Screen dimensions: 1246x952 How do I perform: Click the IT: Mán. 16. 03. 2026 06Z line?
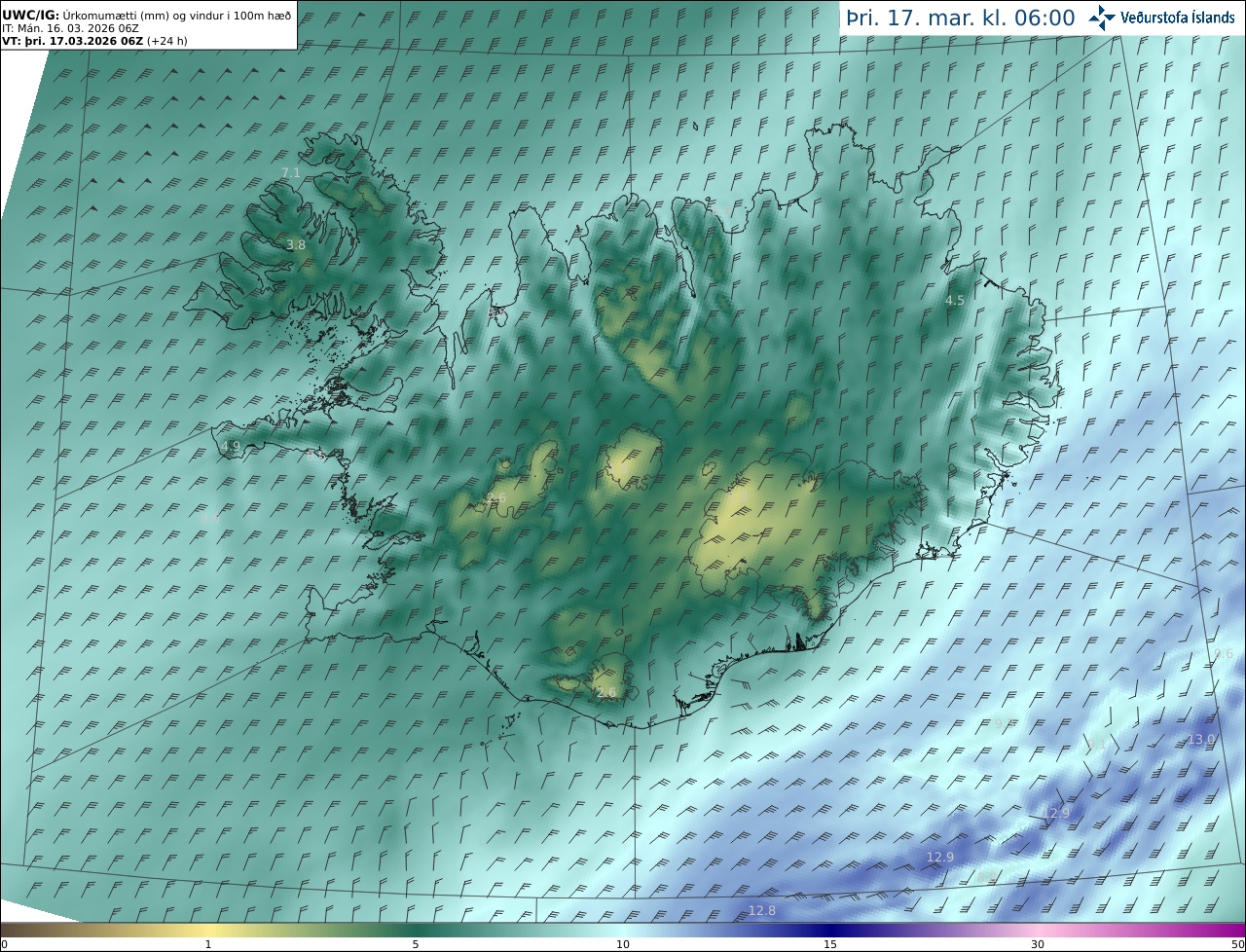(x=68, y=28)
